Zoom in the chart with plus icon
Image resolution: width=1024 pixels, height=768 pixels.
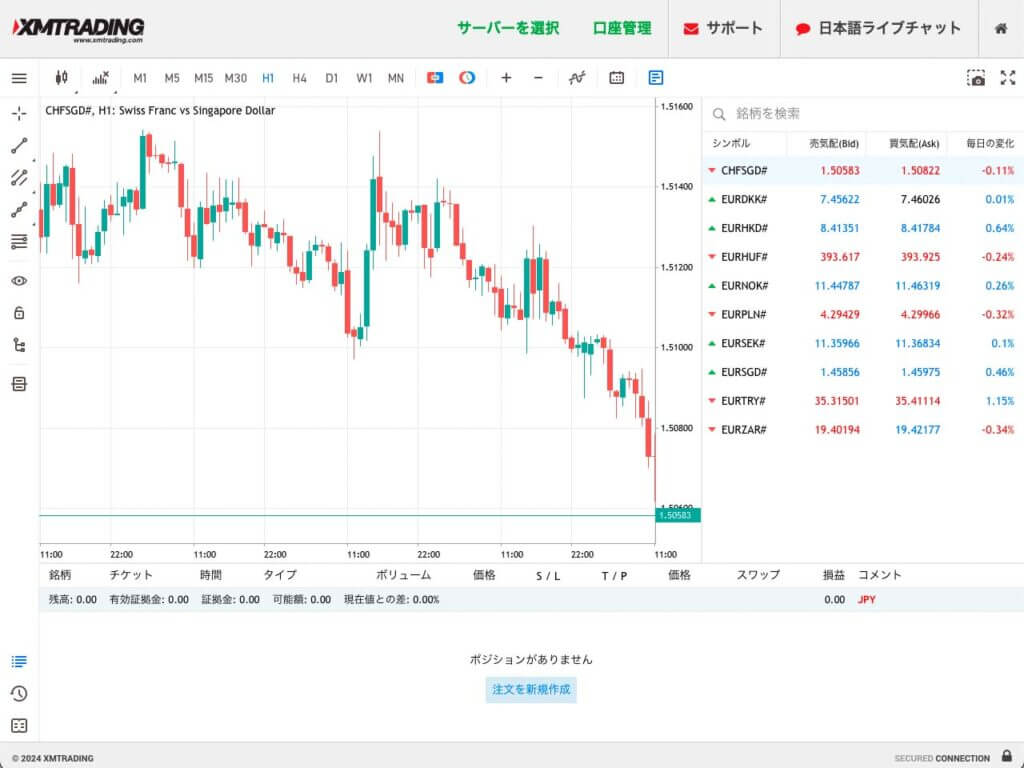506,78
